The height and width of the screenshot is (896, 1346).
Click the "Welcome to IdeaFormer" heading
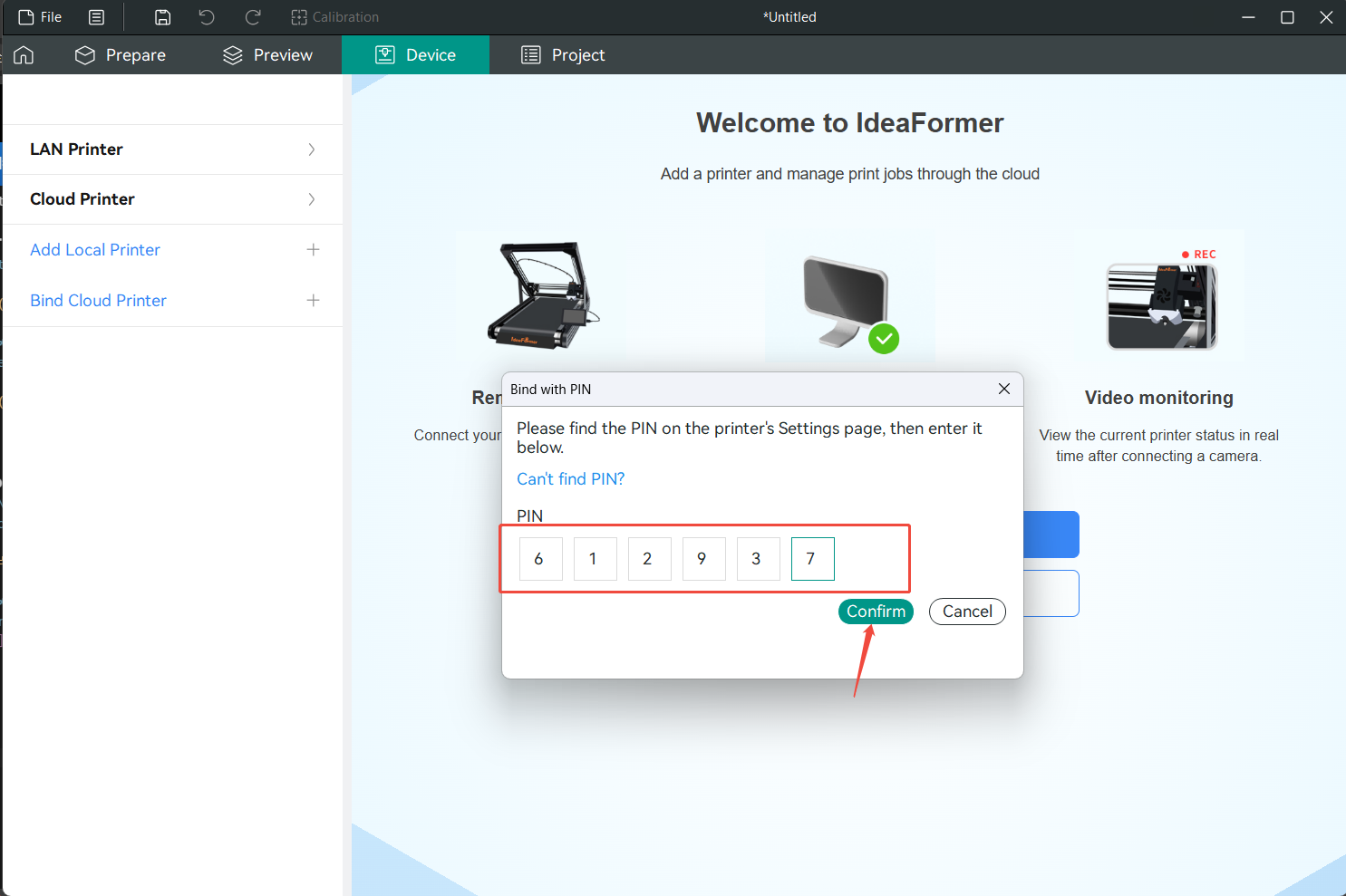tap(850, 123)
